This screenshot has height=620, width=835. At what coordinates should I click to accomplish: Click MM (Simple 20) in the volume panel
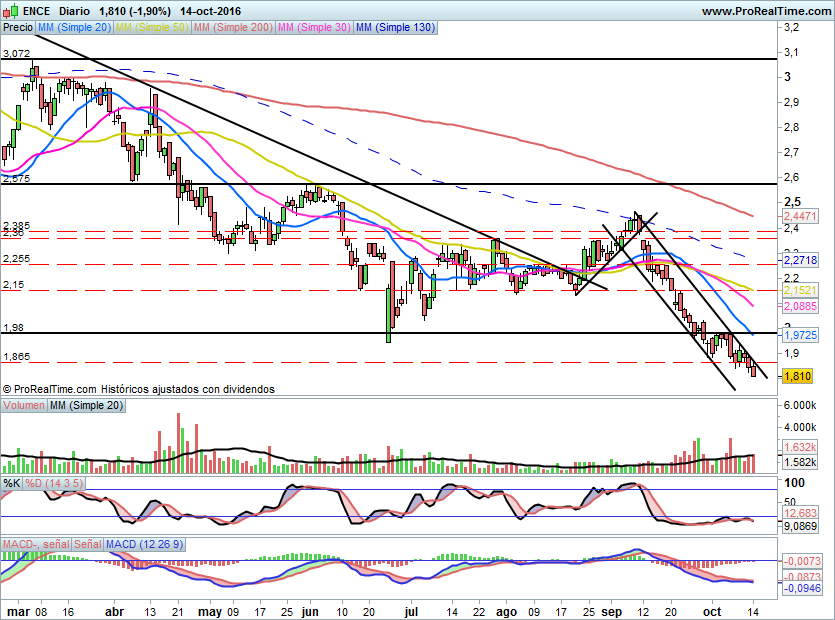87,405
